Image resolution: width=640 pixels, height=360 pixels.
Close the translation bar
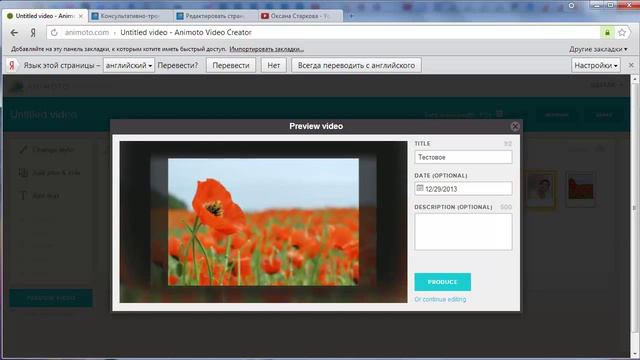pyautogui.click(x=631, y=65)
